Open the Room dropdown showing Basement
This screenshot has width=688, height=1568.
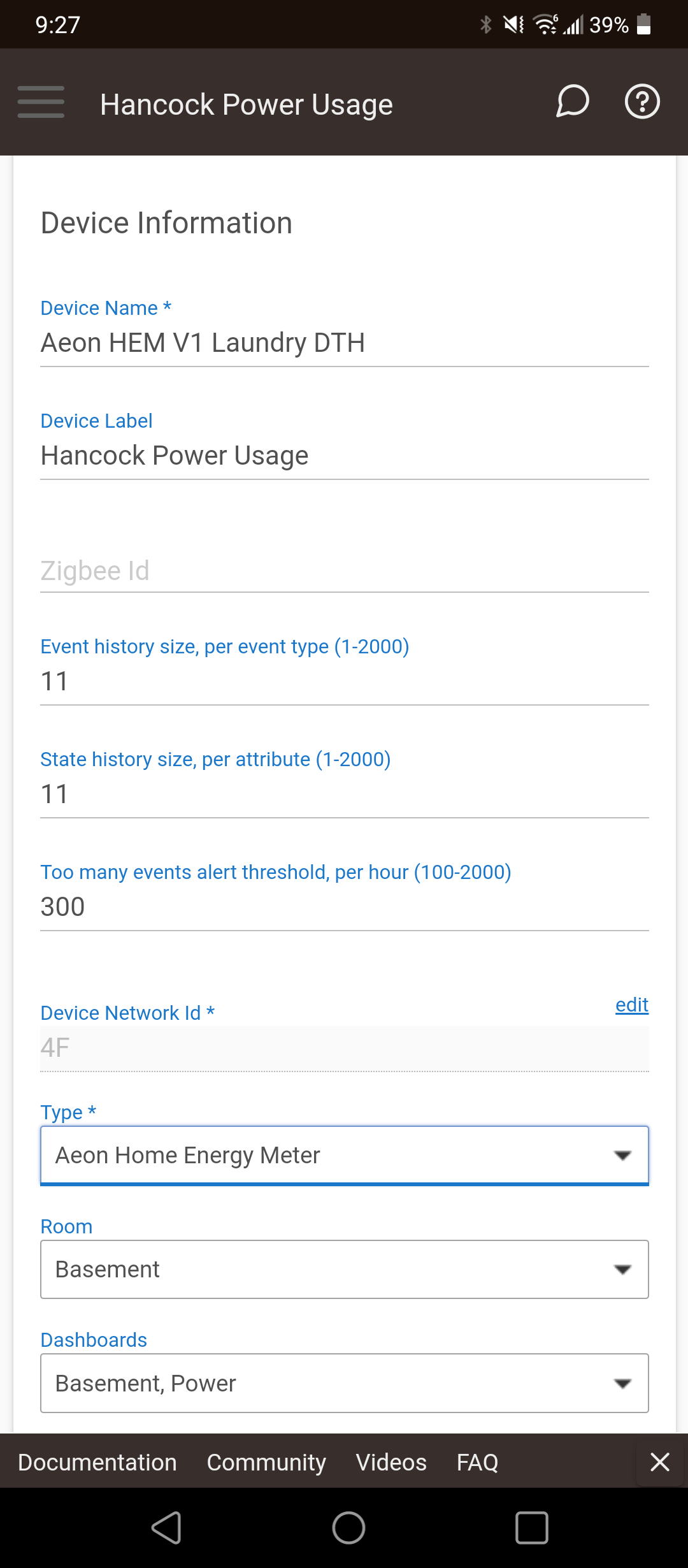(345, 1269)
